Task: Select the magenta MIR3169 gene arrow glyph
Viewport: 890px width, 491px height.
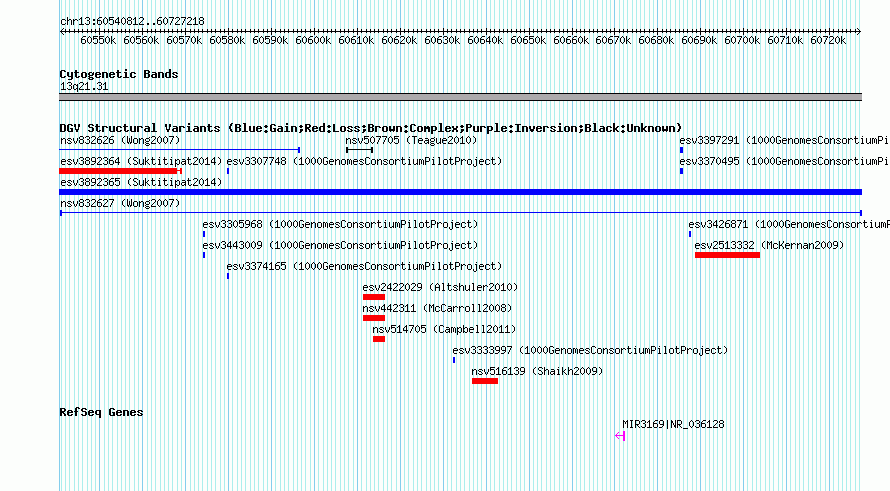Action: pos(620,436)
